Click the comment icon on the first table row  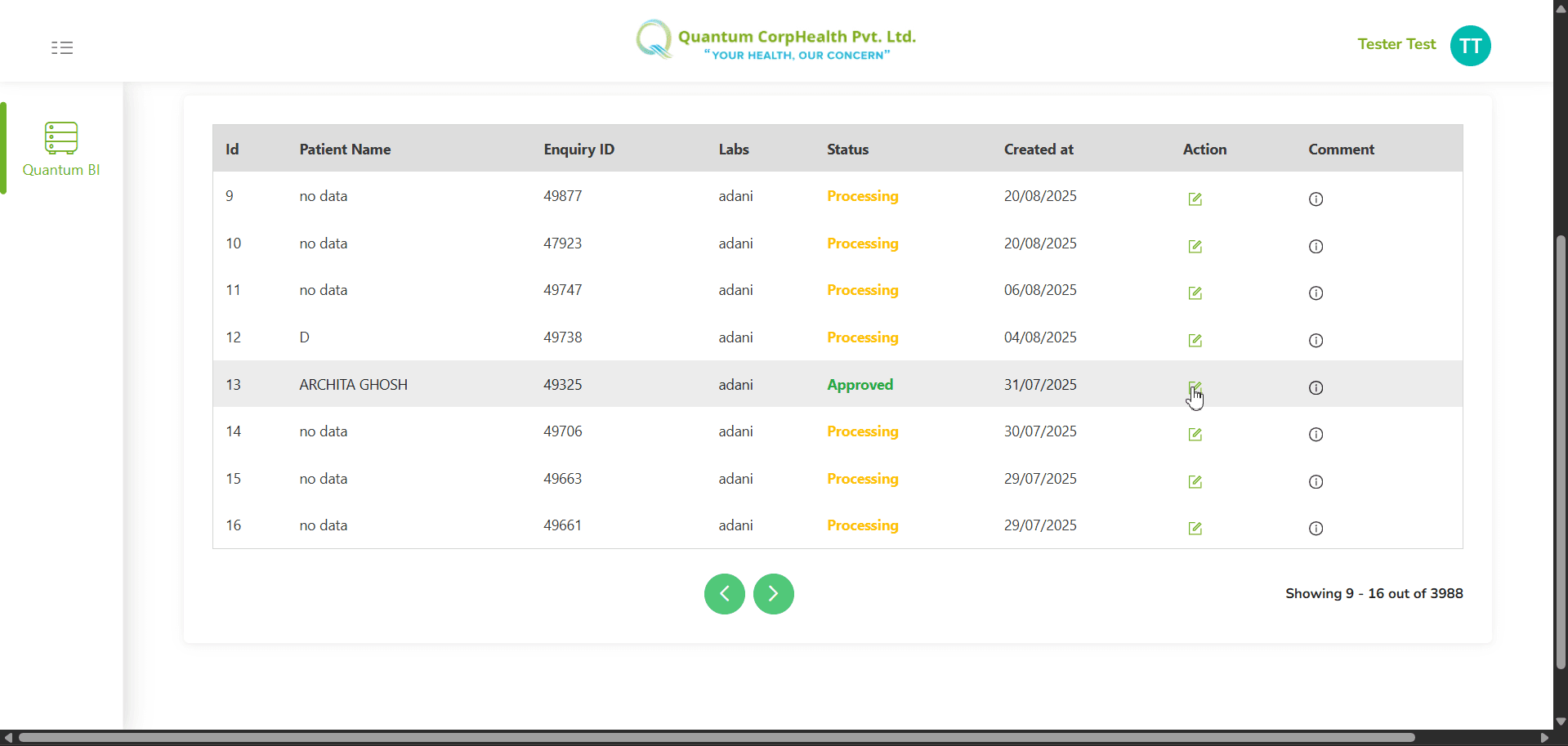click(x=1316, y=199)
